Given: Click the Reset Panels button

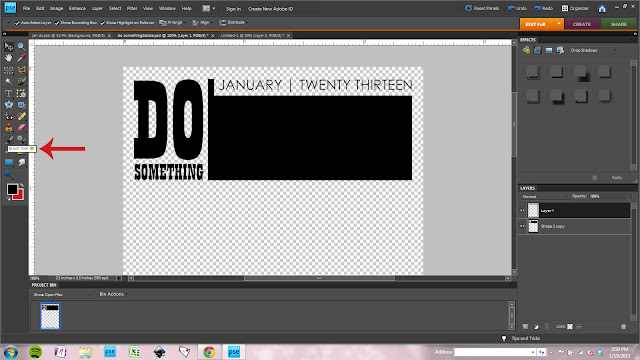Looking at the screenshot, I should [482, 8].
